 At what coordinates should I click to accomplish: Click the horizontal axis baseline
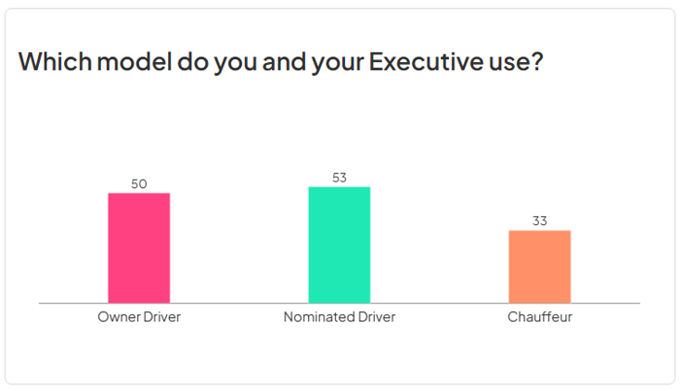pyautogui.click(x=339, y=303)
